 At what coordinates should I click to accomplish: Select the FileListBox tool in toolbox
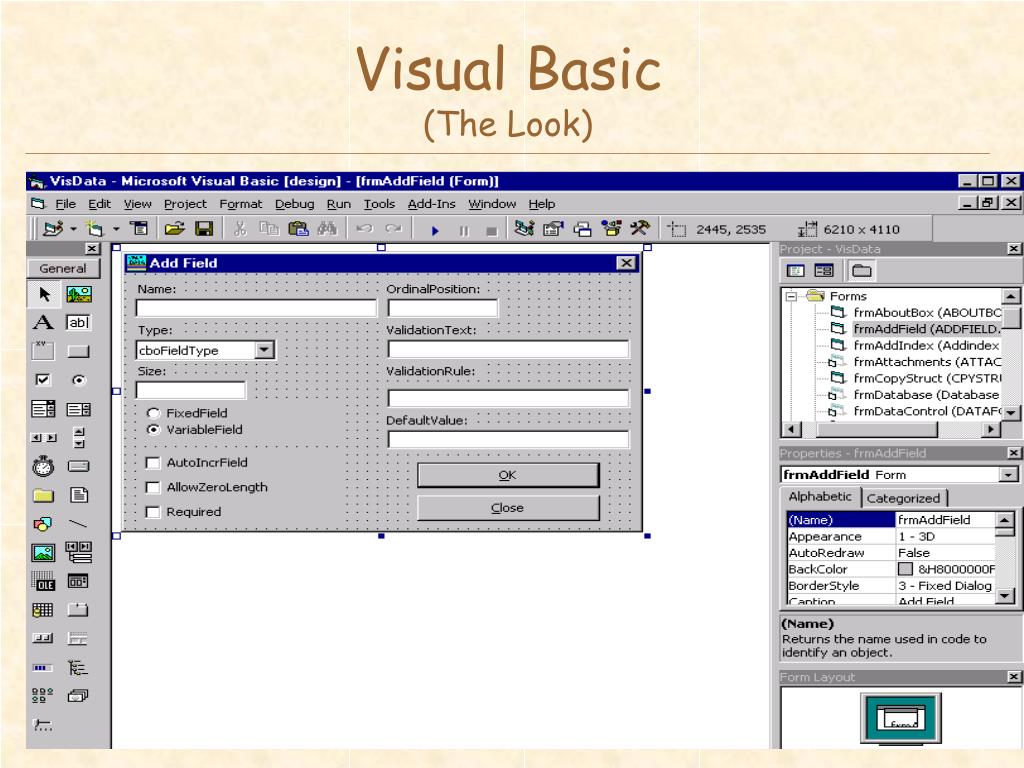78,494
